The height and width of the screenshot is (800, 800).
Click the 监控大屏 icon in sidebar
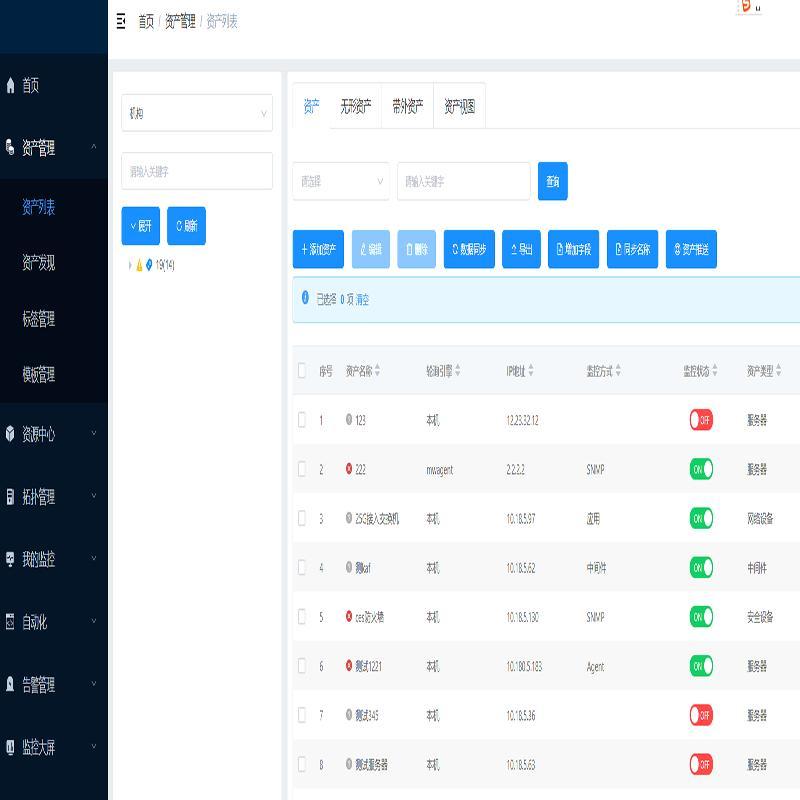(11, 747)
